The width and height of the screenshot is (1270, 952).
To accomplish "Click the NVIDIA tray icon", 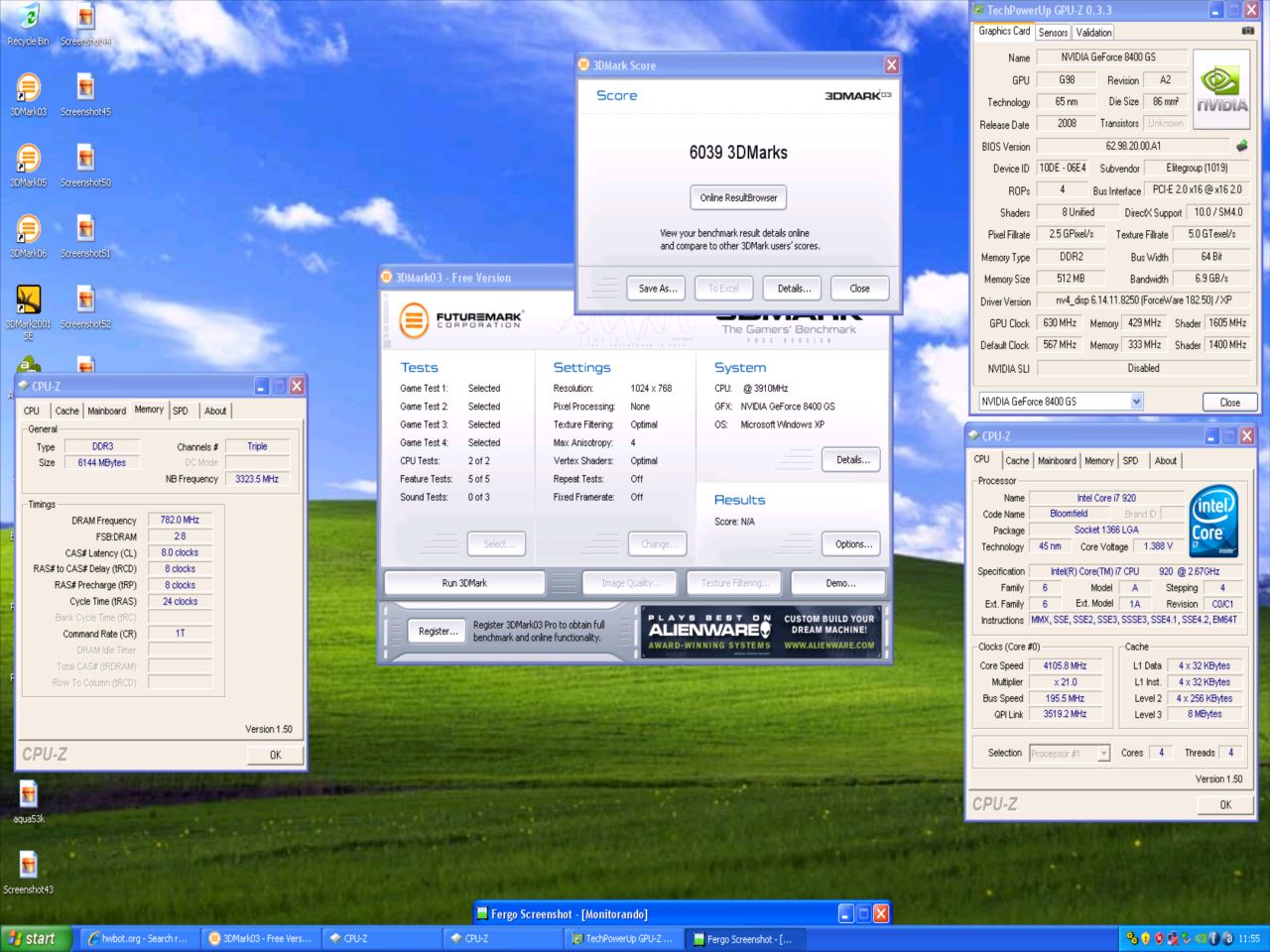I will (x=1201, y=938).
